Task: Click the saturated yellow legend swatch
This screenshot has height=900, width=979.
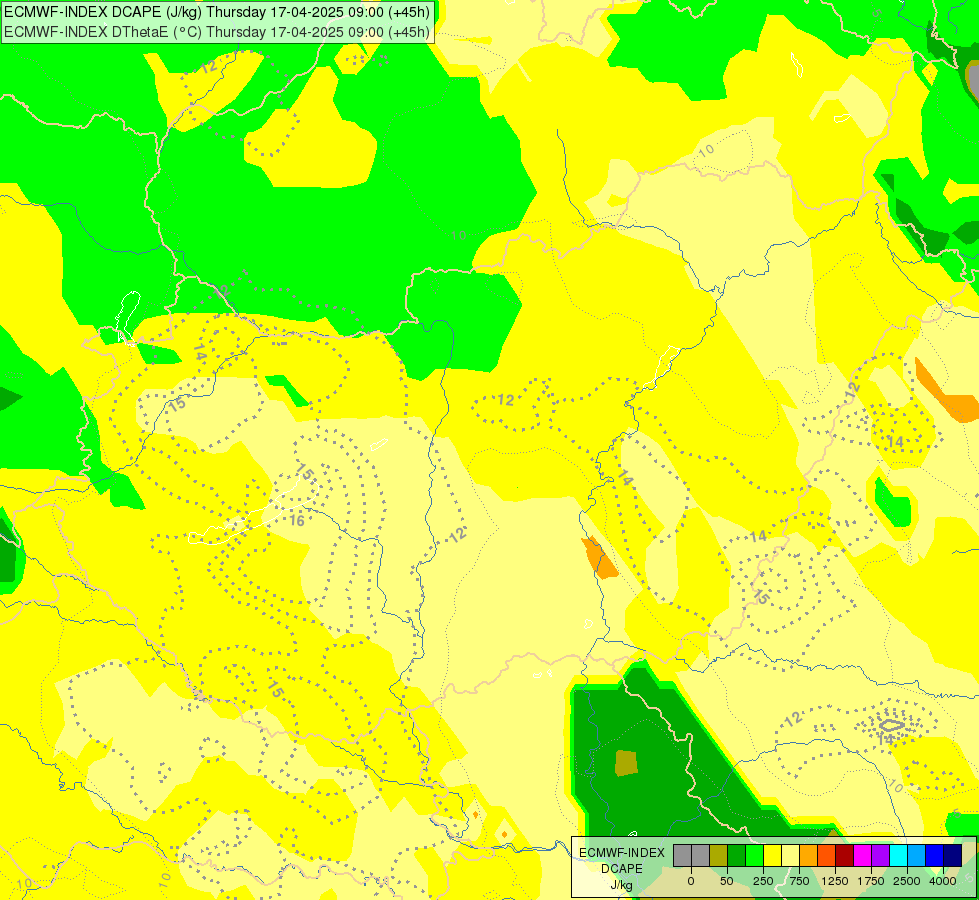Action: (x=772, y=855)
